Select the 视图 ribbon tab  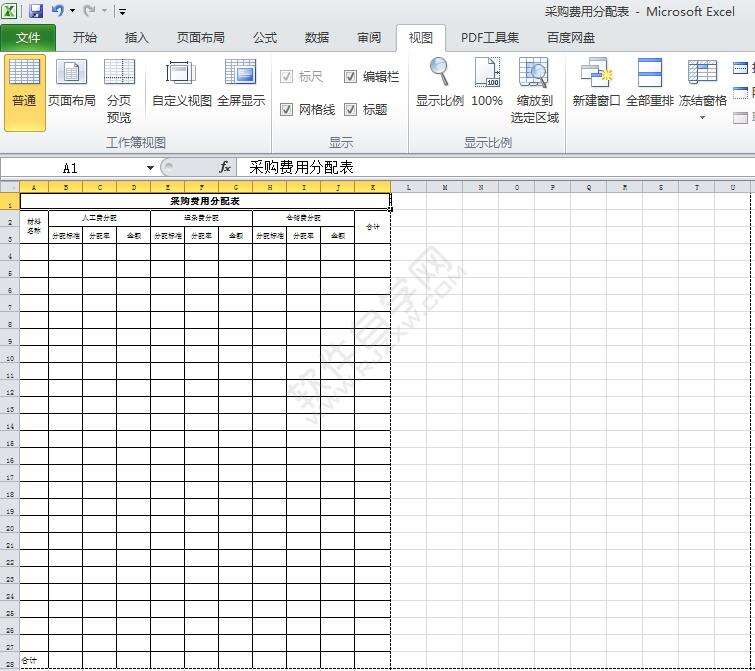pyautogui.click(x=420, y=38)
